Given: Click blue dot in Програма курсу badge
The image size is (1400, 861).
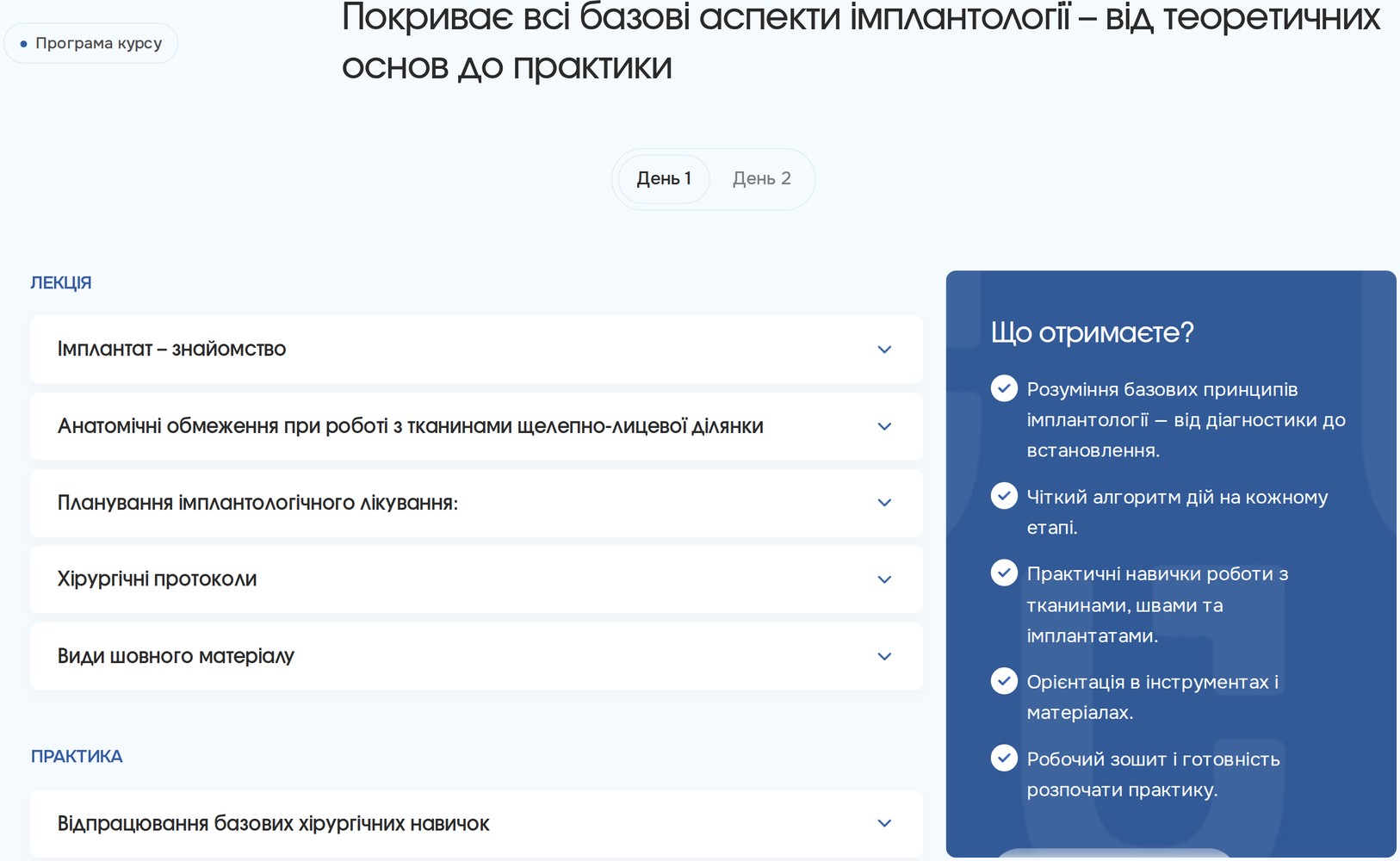Looking at the screenshot, I should [23, 43].
